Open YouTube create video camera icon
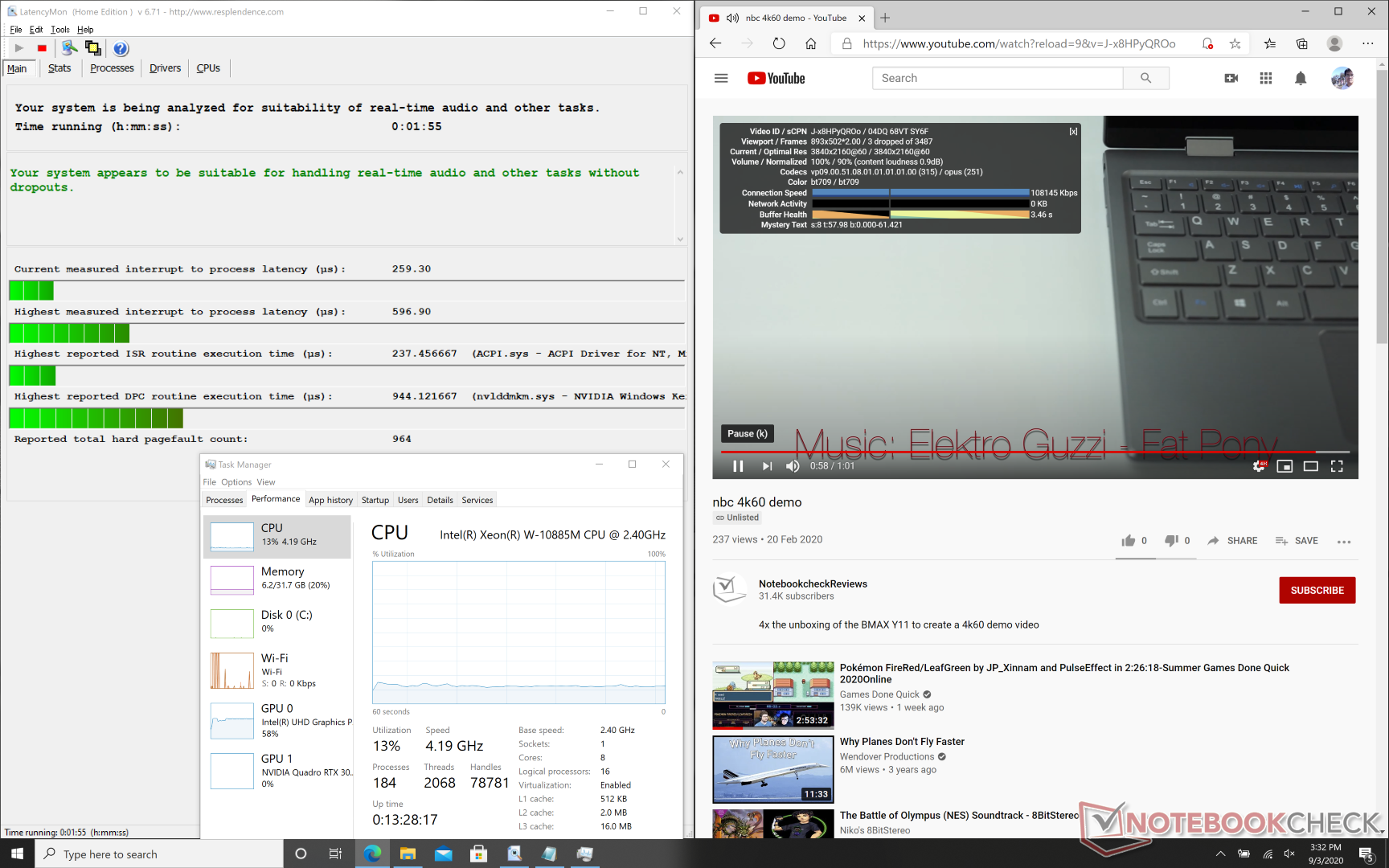Viewport: 1389px width, 868px height. point(1231,78)
